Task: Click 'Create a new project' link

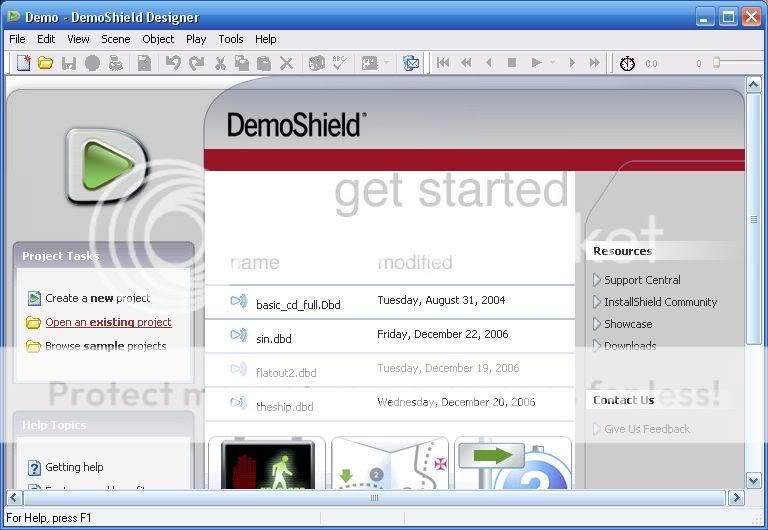Action: click(97, 298)
